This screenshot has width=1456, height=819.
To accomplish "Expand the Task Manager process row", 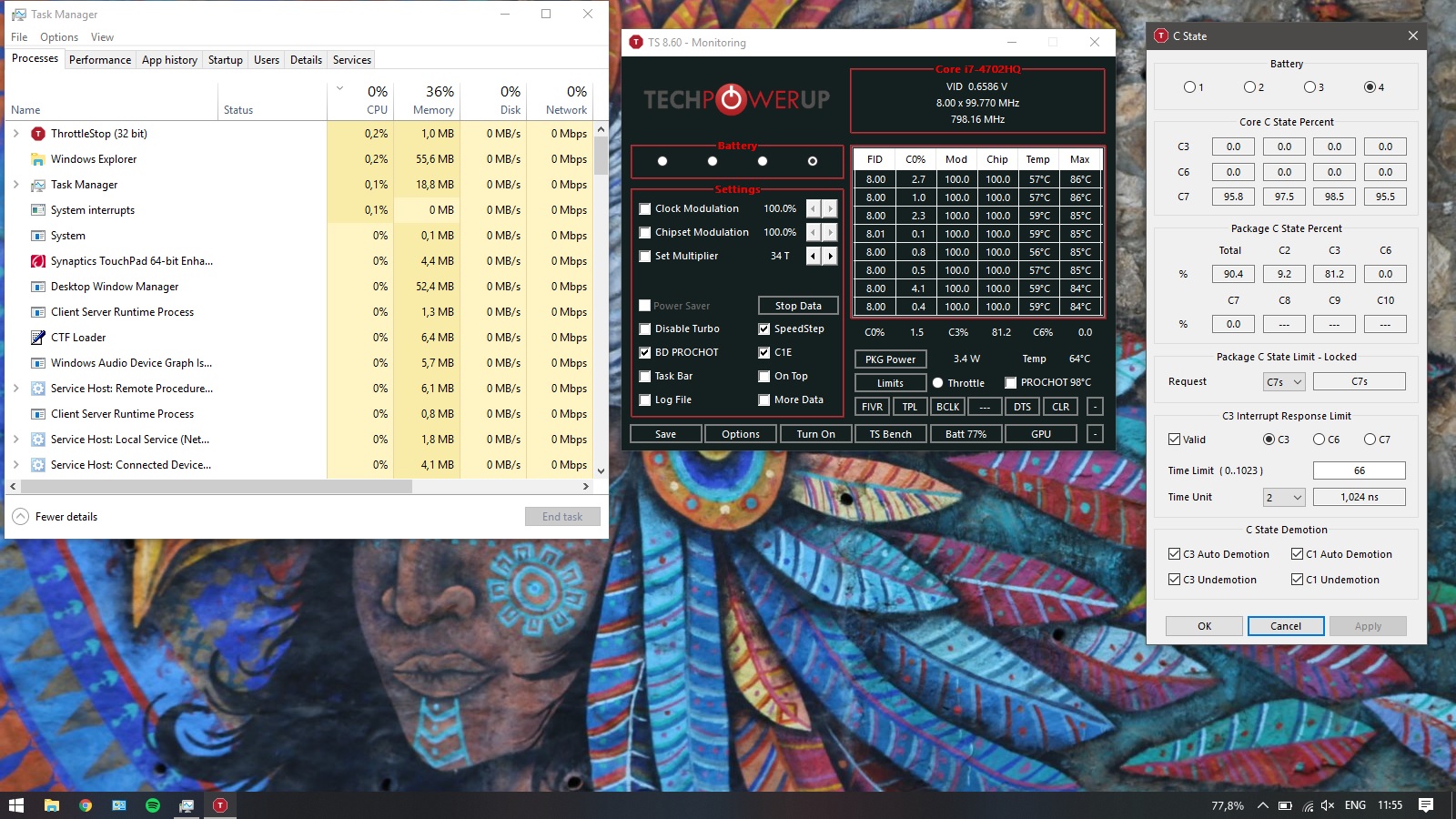I will pyautogui.click(x=15, y=185).
